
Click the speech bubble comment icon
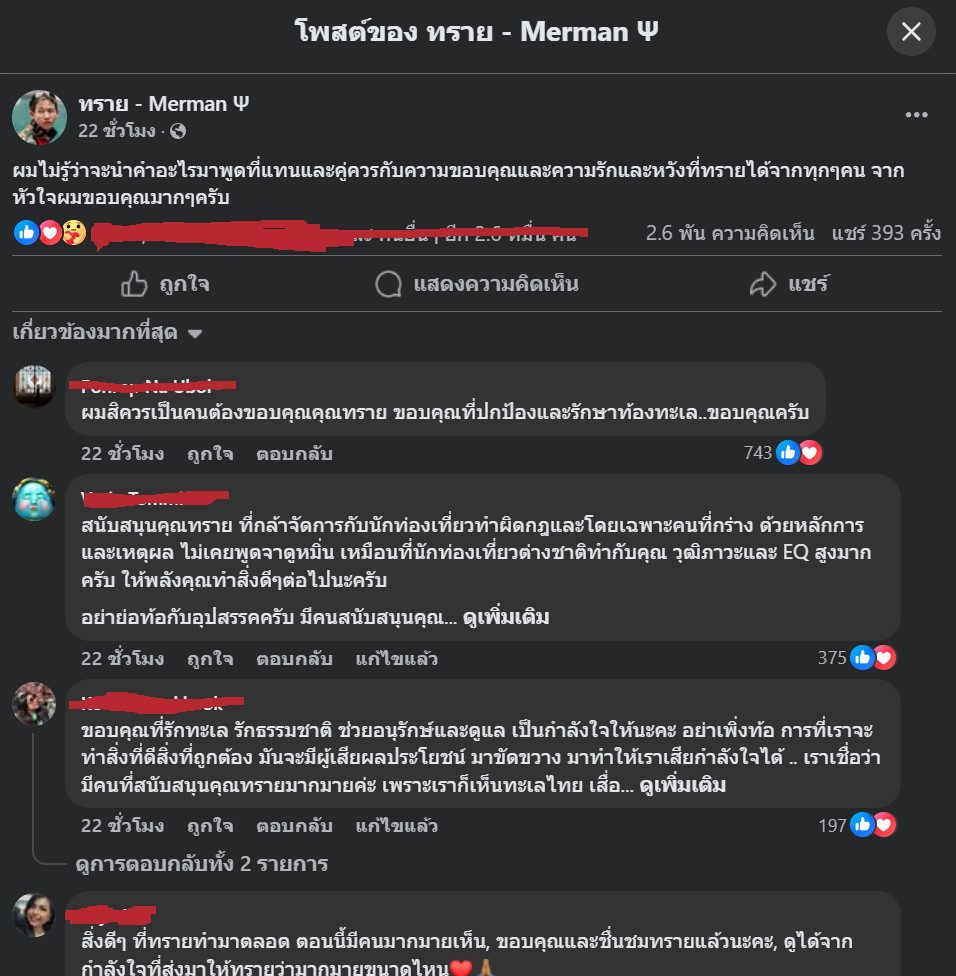(388, 284)
